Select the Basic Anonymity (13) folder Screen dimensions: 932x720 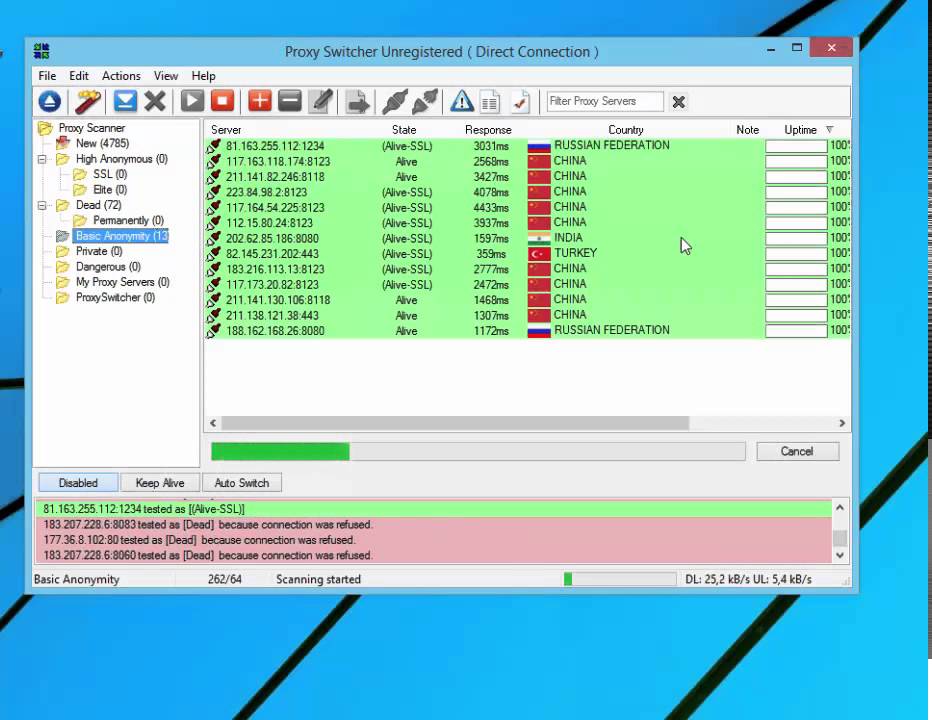[121, 236]
